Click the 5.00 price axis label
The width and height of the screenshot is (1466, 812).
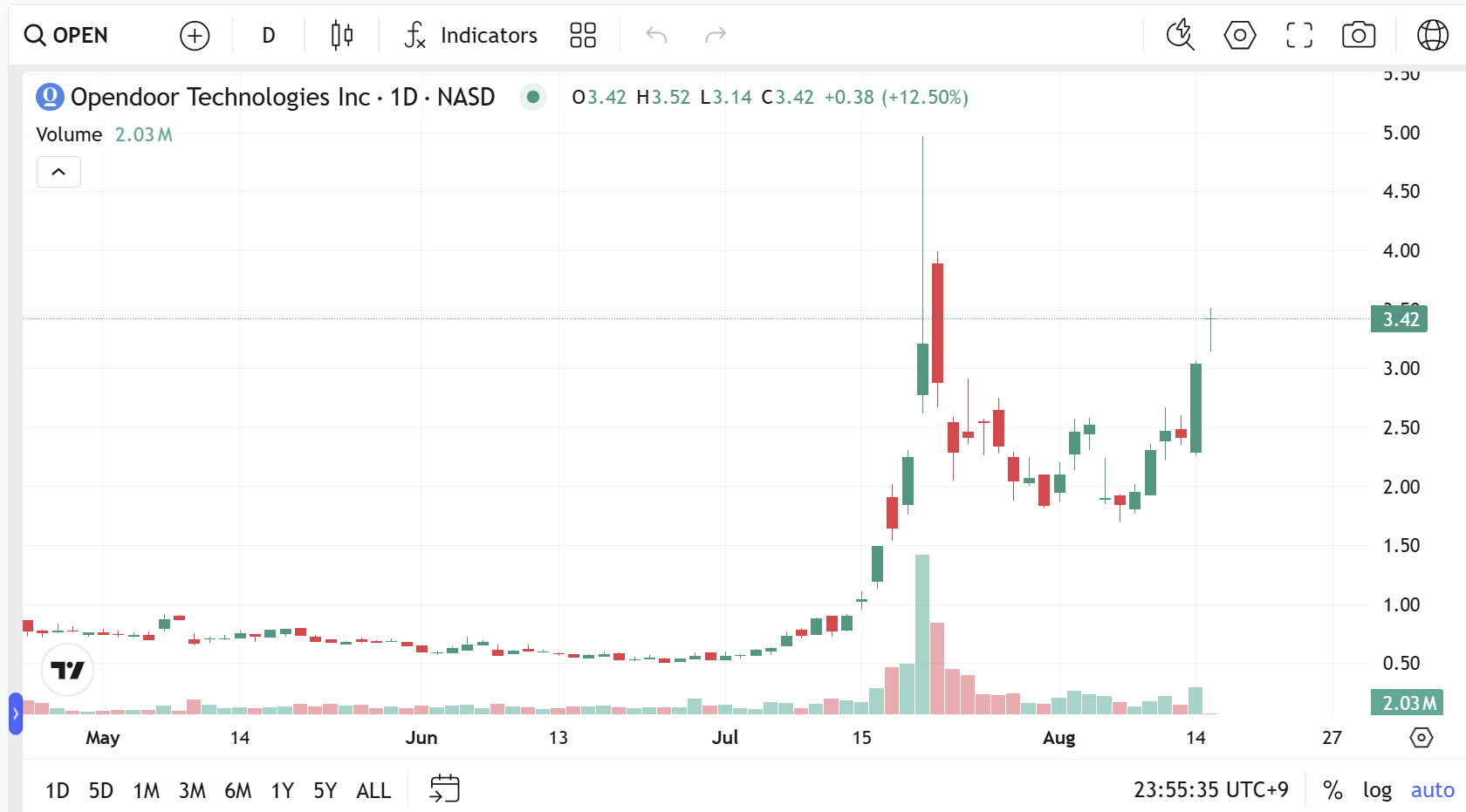pos(1401,133)
